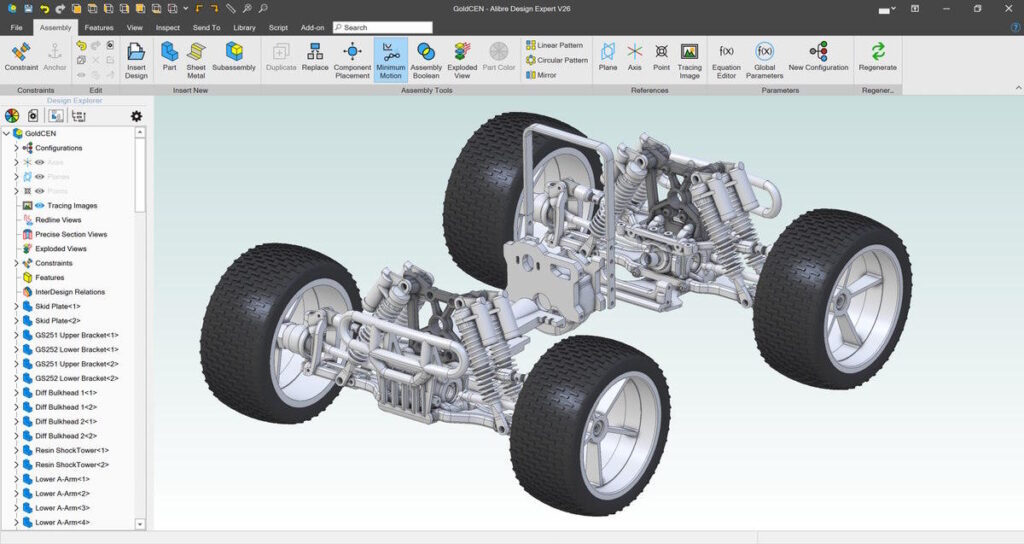
Task: Open the Inspect ribbon tab
Action: [167, 28]
